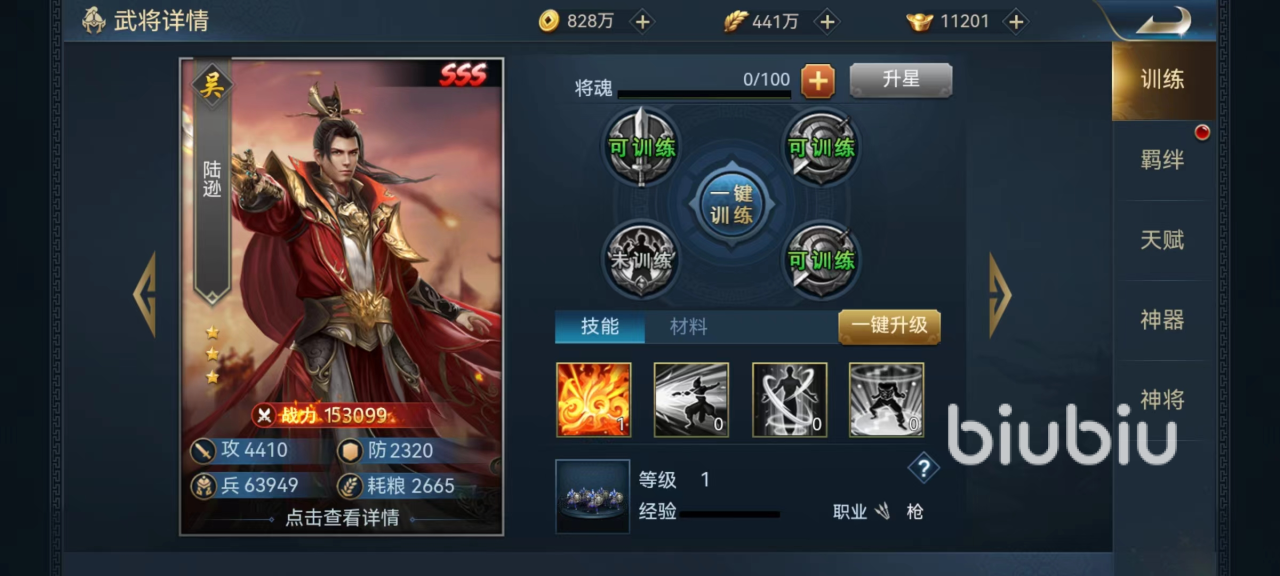Click the question mark help icon
Viewport: 1280px width, 576px height.
(x=923, y=467)
